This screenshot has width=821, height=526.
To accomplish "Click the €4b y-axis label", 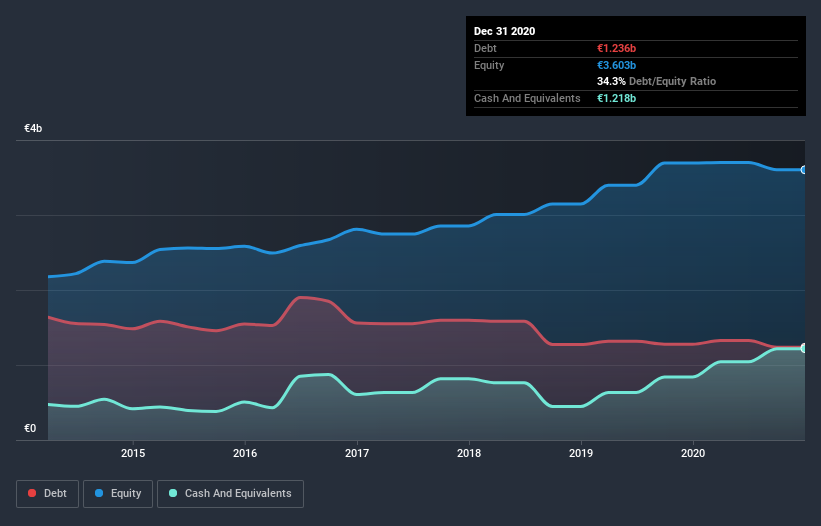I will 33,128.
